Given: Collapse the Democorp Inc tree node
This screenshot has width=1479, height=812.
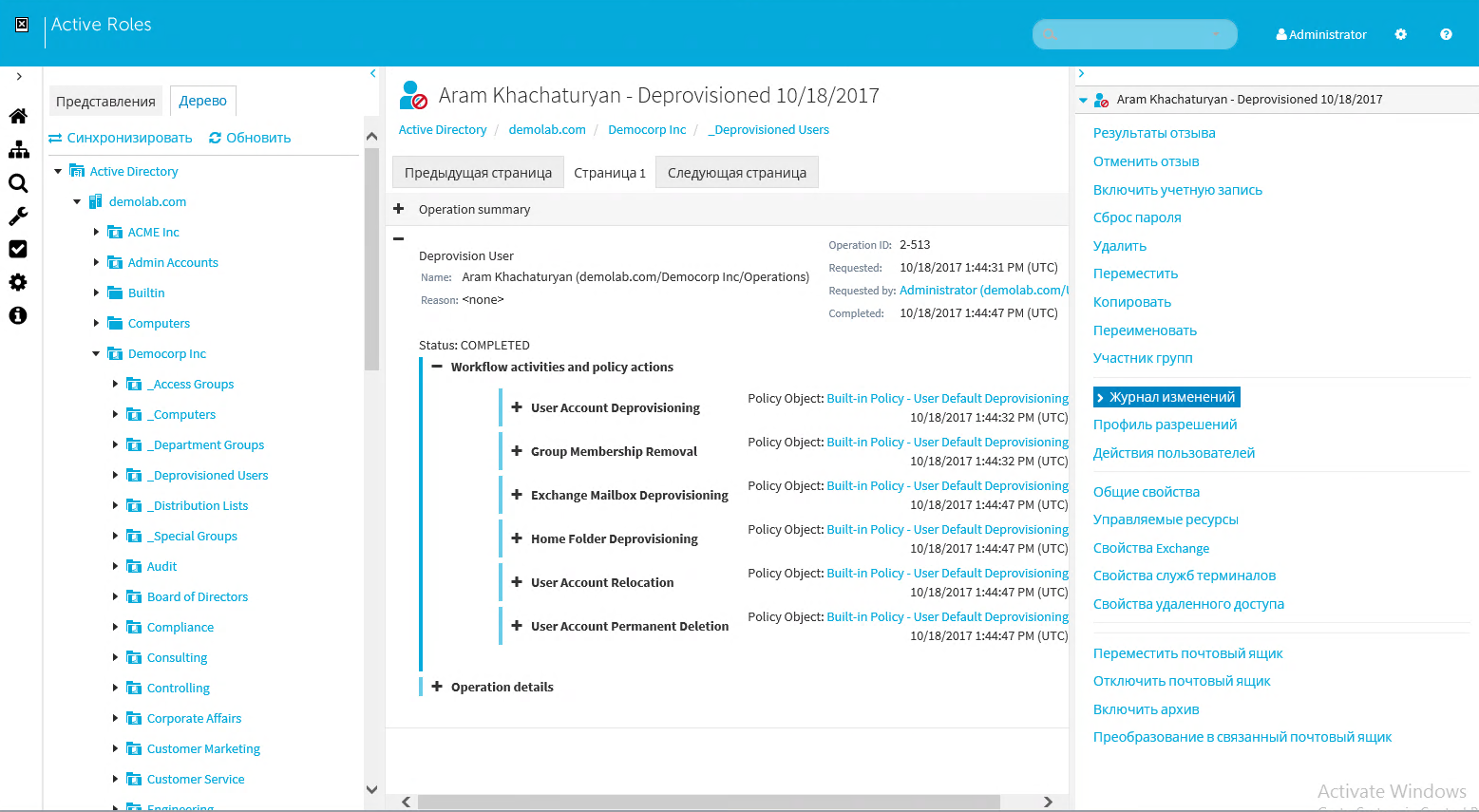Looking at the screenshot, I should click(96, 353).
